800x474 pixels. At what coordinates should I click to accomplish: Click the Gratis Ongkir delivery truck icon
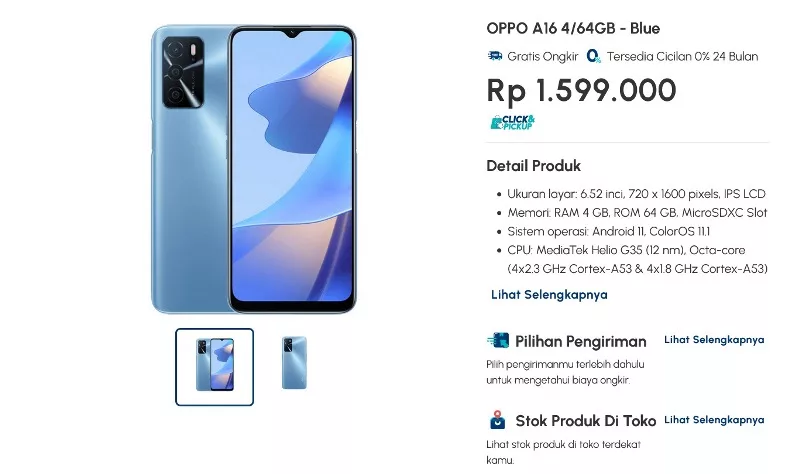pos(494,56)
